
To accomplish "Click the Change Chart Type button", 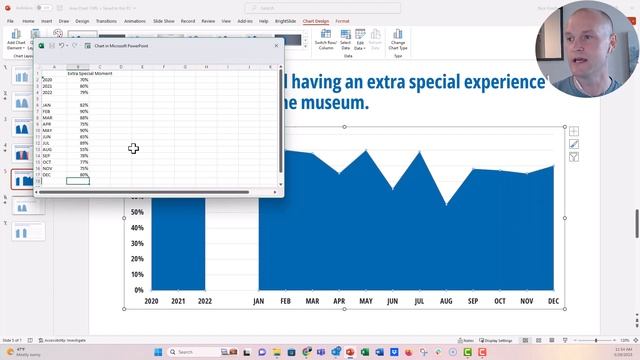I will [x=398, y=40].
